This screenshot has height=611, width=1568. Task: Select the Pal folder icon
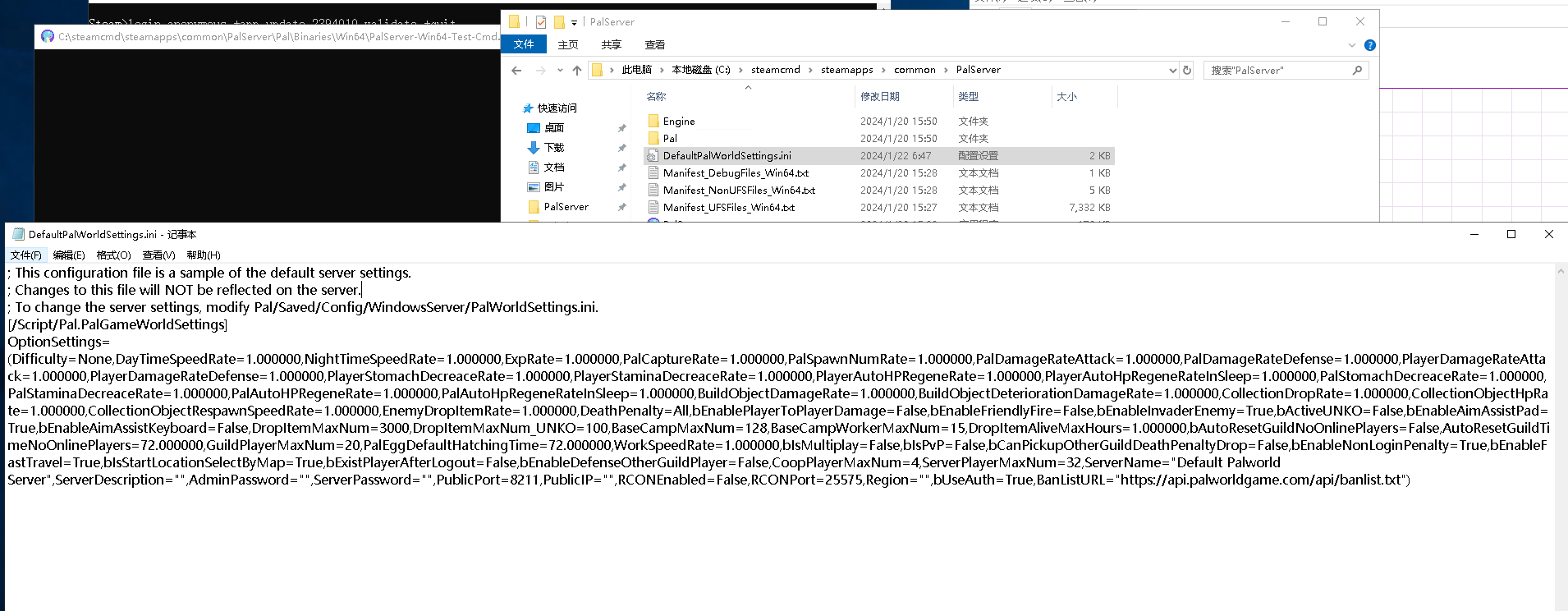pos(653,139)
